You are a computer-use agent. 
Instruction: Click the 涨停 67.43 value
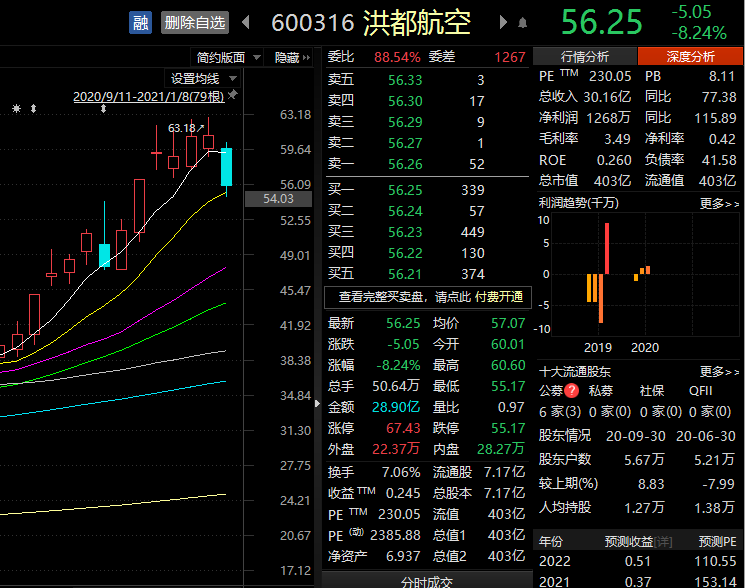pyautogui.click(x=403, y=428)
